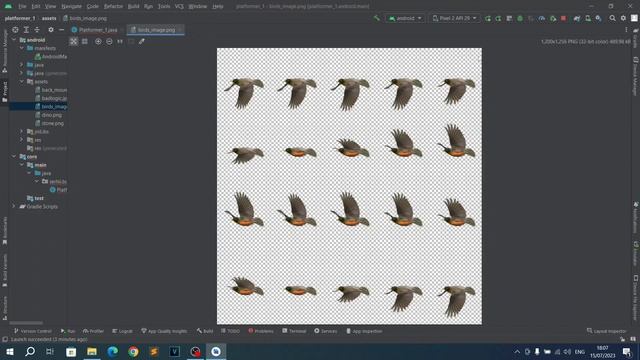
Task: Open the App Quality Insights tool window
Action: pyautogui.click(x=164, y=331)
